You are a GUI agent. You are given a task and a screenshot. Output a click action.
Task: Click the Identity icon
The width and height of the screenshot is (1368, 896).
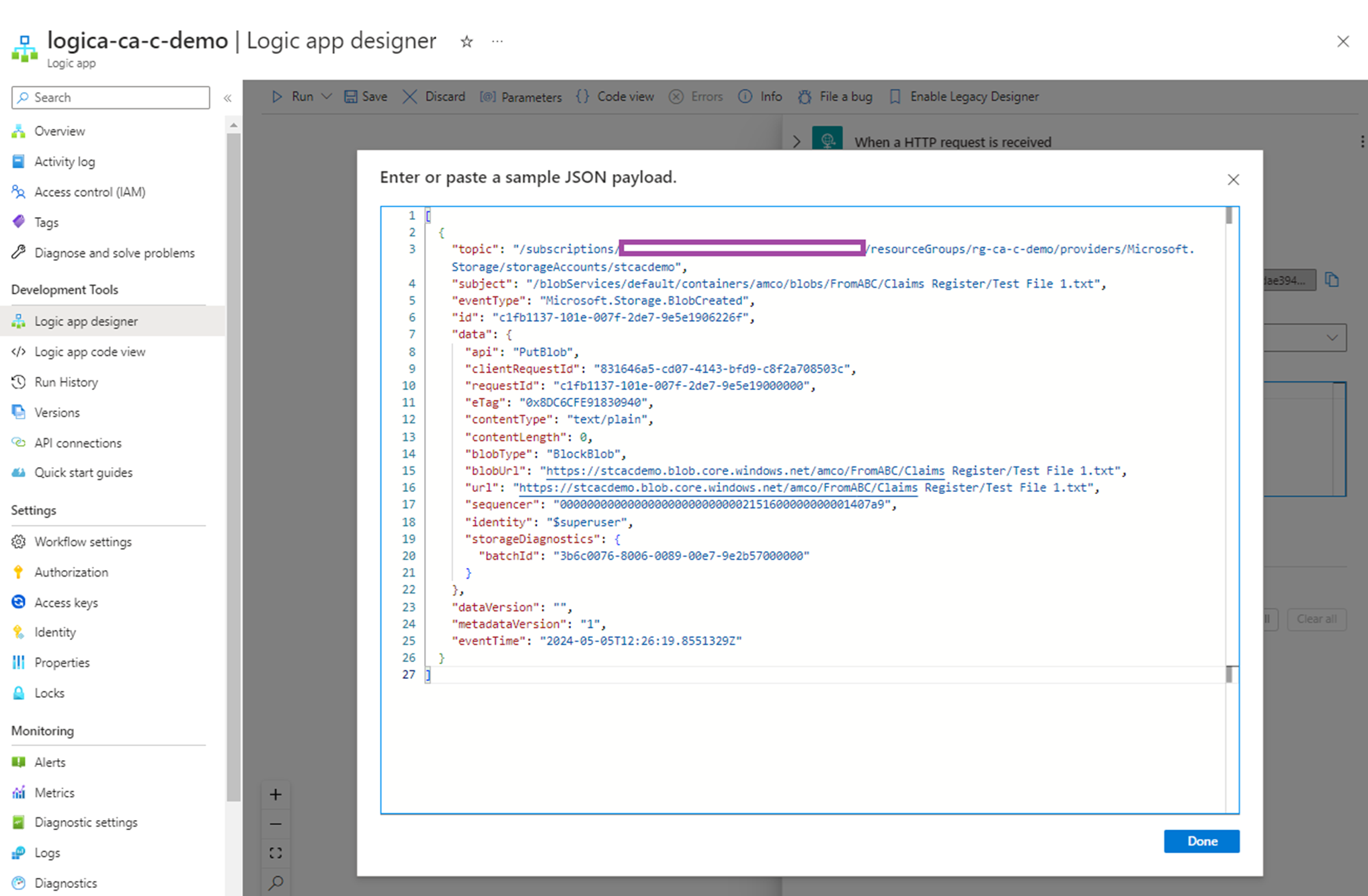click(19, 632)
